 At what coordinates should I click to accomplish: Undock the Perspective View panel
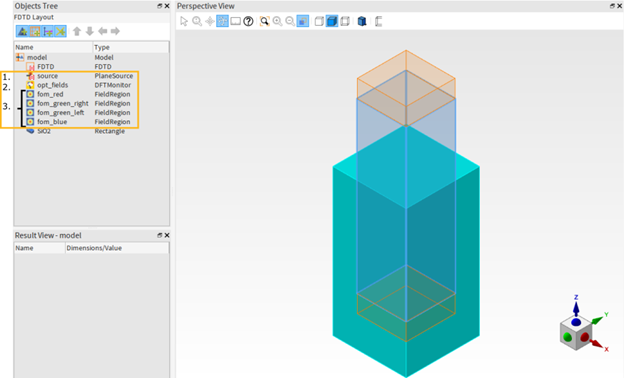coord(612,6)
